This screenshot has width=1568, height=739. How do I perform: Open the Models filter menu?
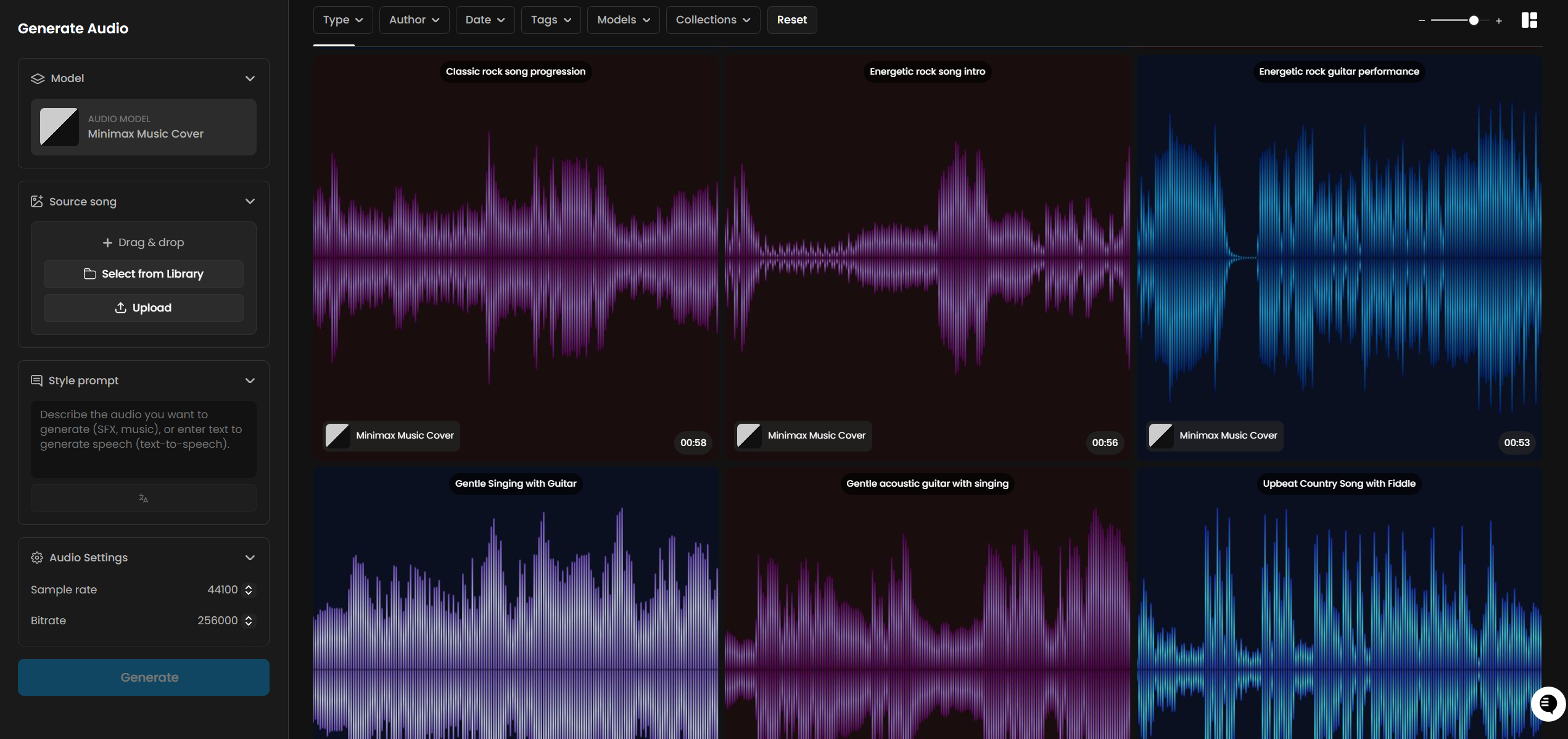point(623,20)
